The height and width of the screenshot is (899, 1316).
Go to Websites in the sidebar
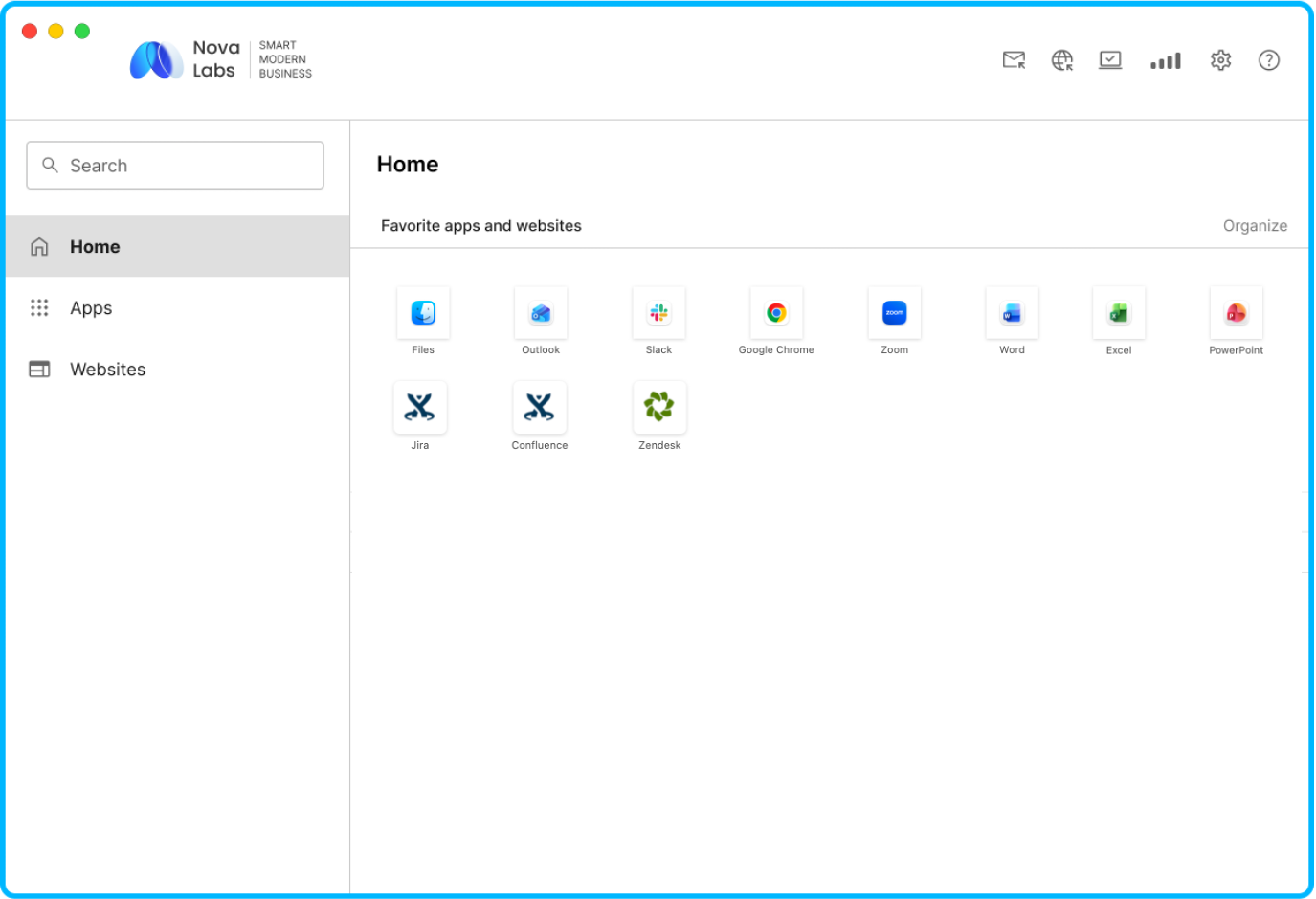point(178,369)
